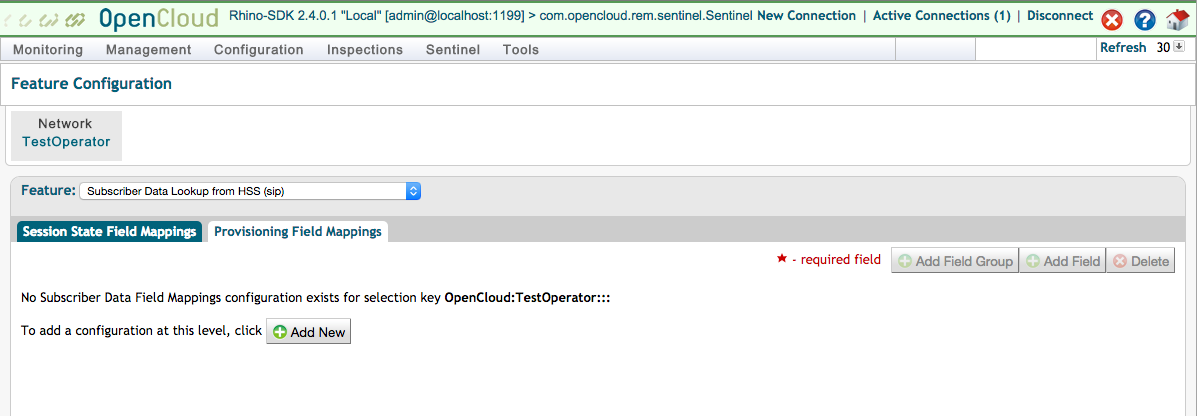1197x416 pixels.
Task: Open help via blue question mark icon
Action: pyautogui.click(x=1144, y=21)
